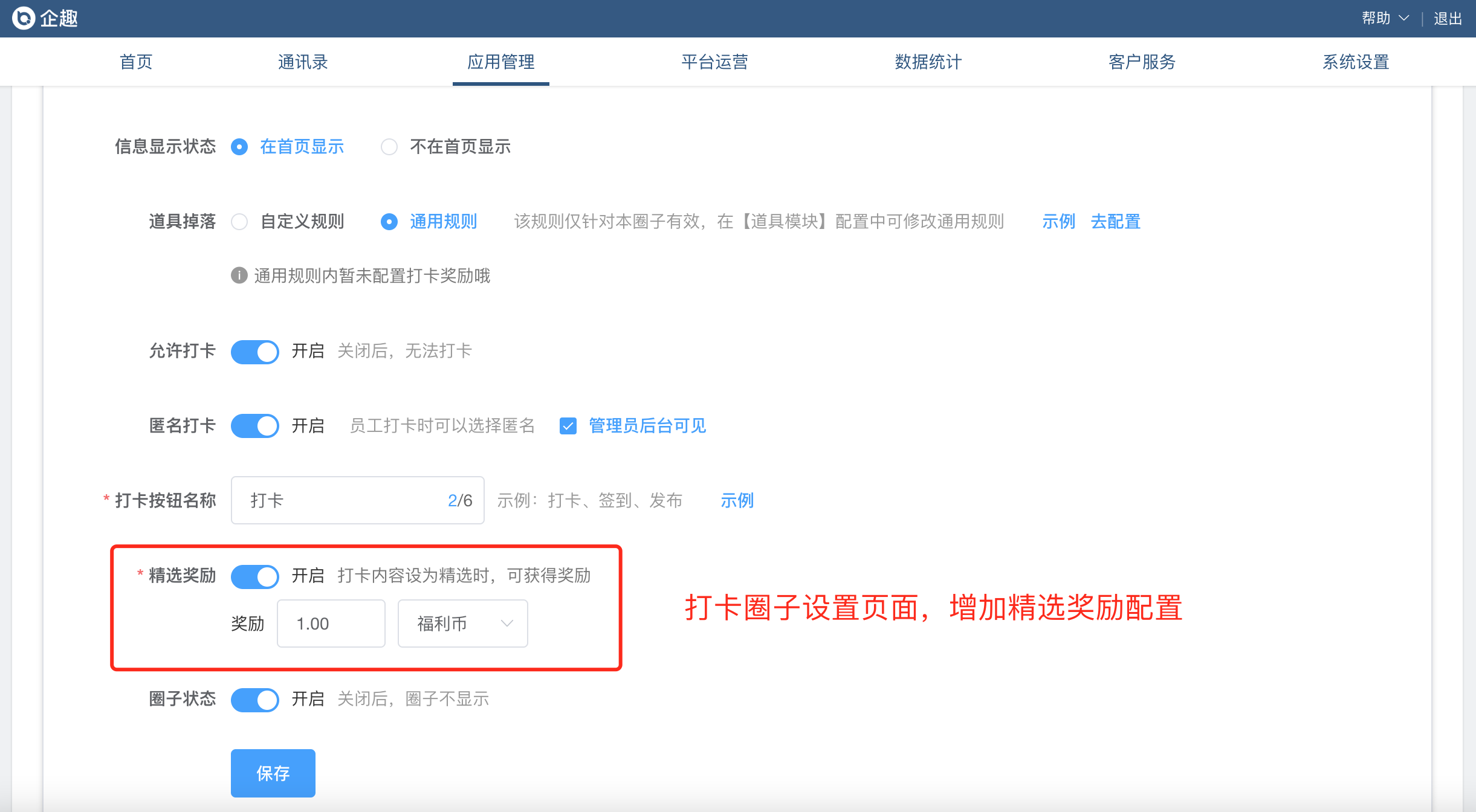This screenshot has width=1476, height=812.
Task: Open the 首页 tab
Action: 136,62
